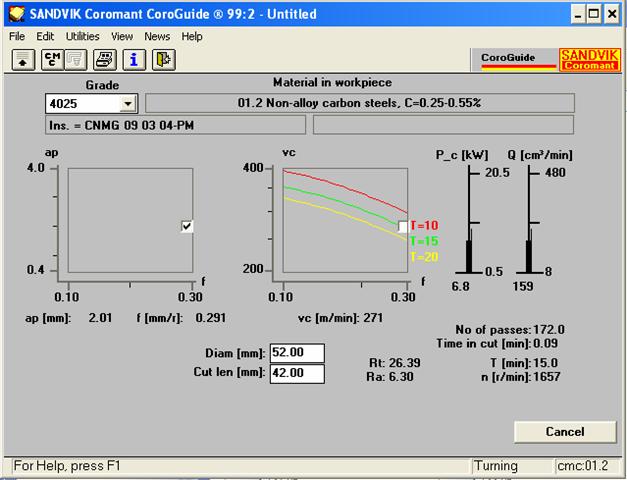Minimize the CoroGuide window
This screenshot has width=627, height=480.
[x=578, y=14]
